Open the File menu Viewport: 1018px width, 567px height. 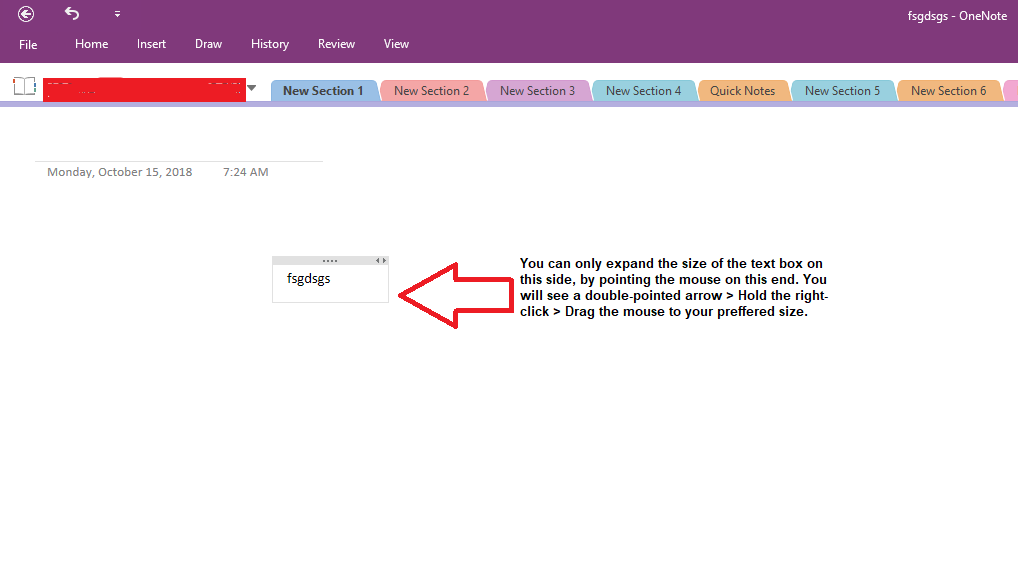point(28,44)
